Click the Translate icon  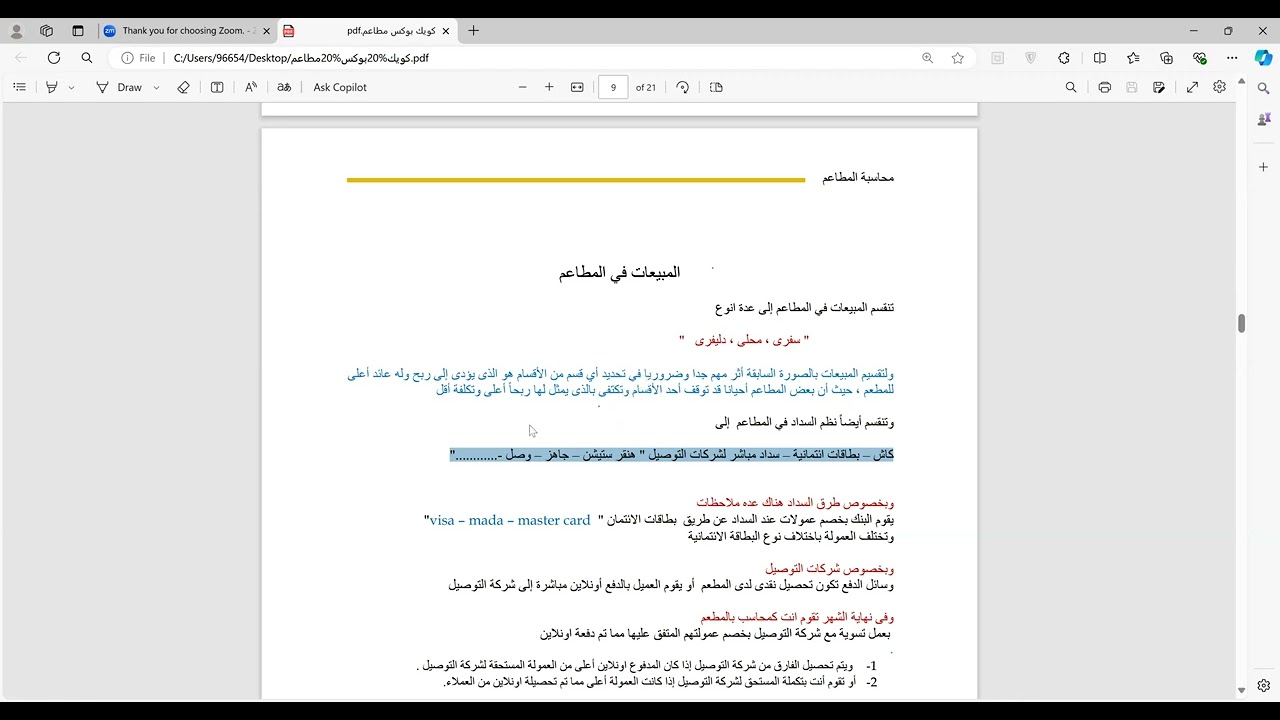[284, 87]
